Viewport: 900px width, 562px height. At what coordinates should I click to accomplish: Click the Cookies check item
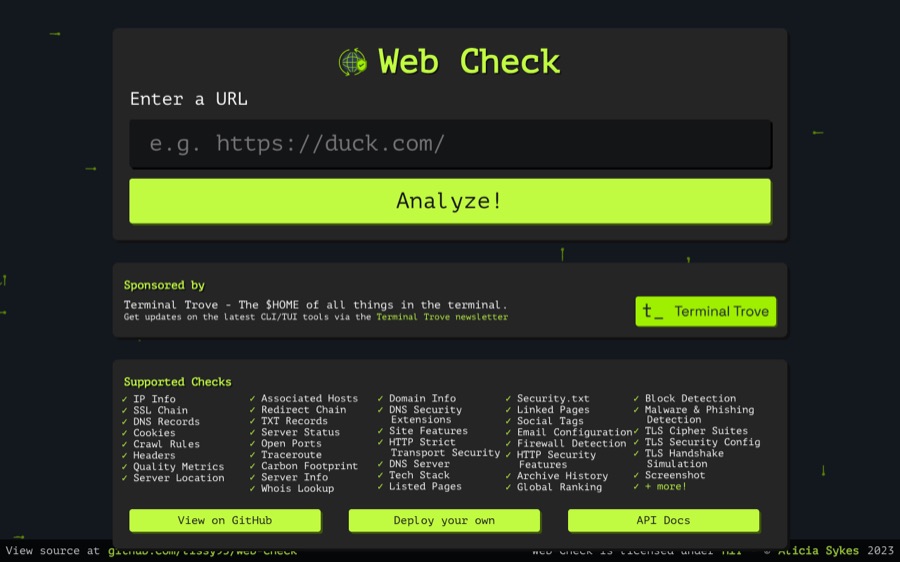[154, 433]
